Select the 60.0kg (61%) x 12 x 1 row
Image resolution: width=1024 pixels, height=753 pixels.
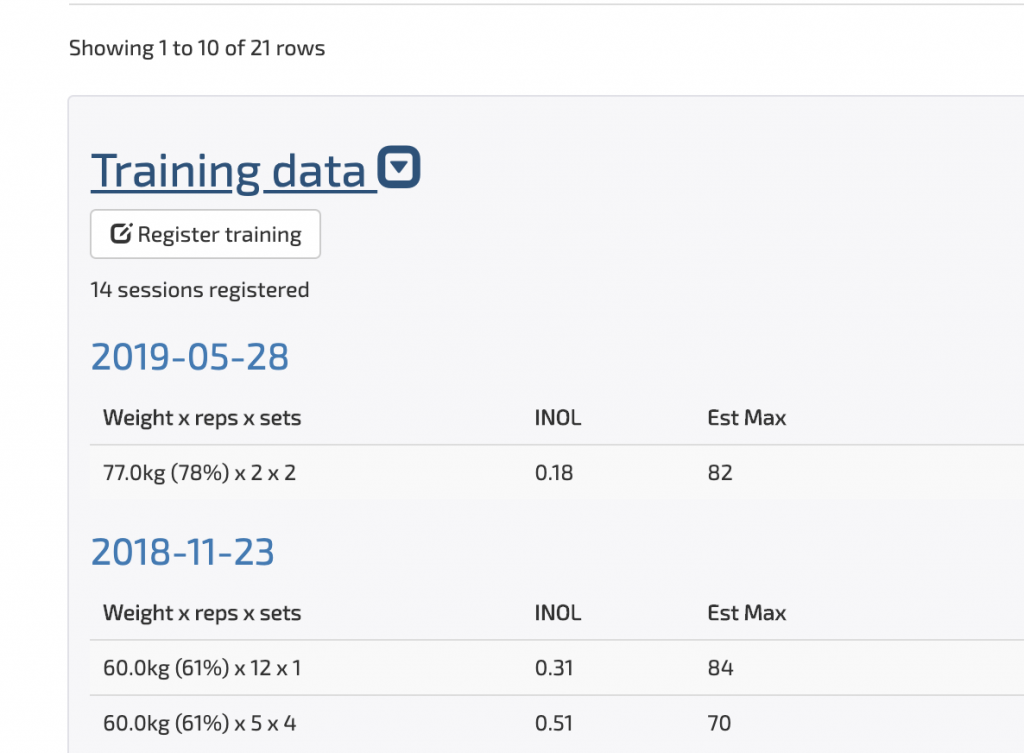pyautogui.click(x=556, y=667)
